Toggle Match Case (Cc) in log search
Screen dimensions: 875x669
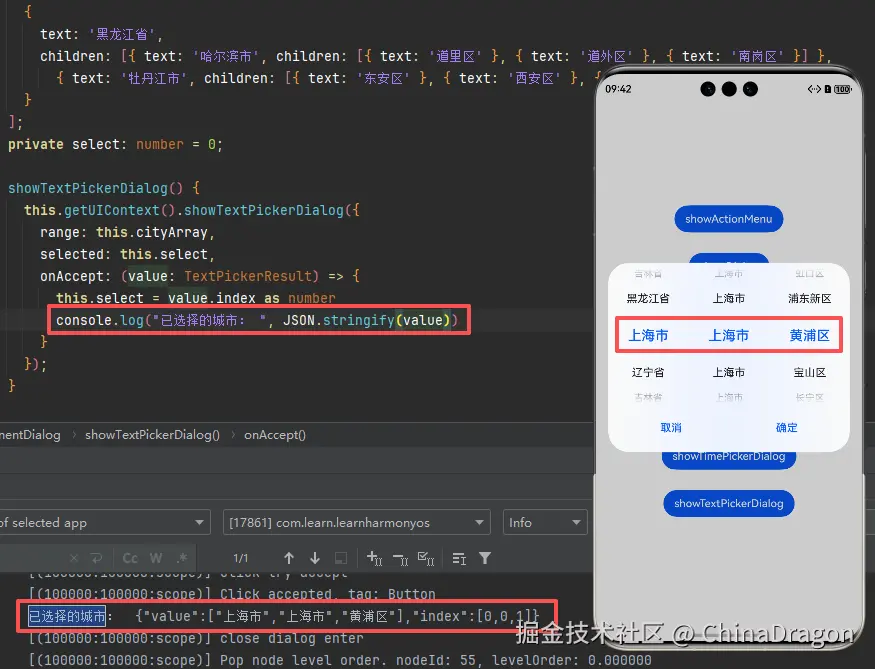click(130, 558)
